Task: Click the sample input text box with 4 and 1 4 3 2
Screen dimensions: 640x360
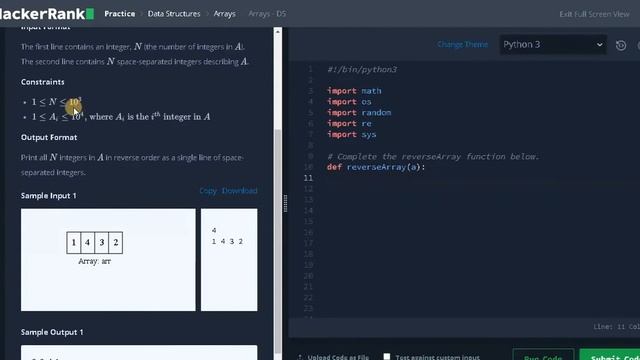Action: (x=229, y=260)
